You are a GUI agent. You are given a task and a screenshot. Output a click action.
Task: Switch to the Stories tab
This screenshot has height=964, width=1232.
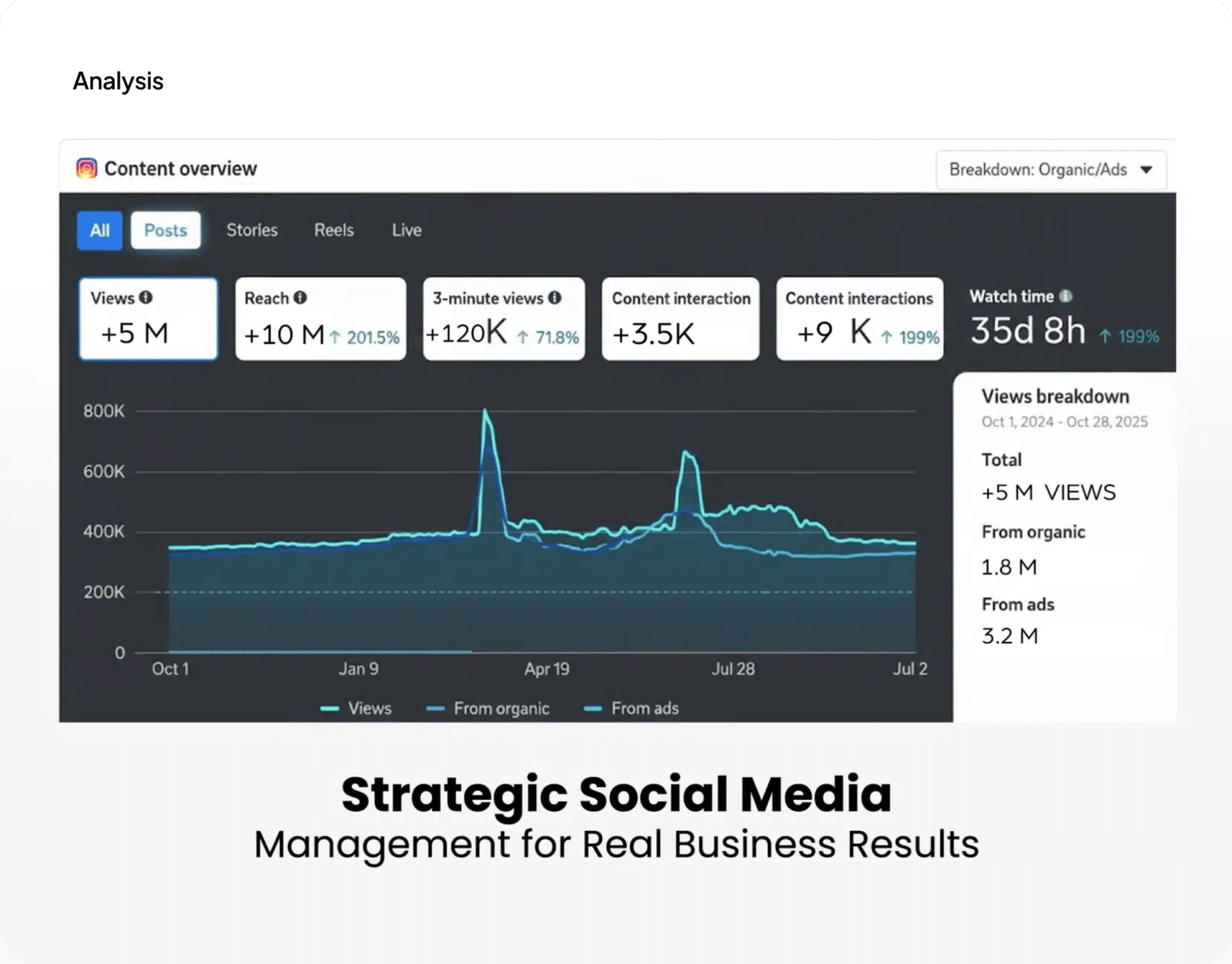click(x=252, y=230)
